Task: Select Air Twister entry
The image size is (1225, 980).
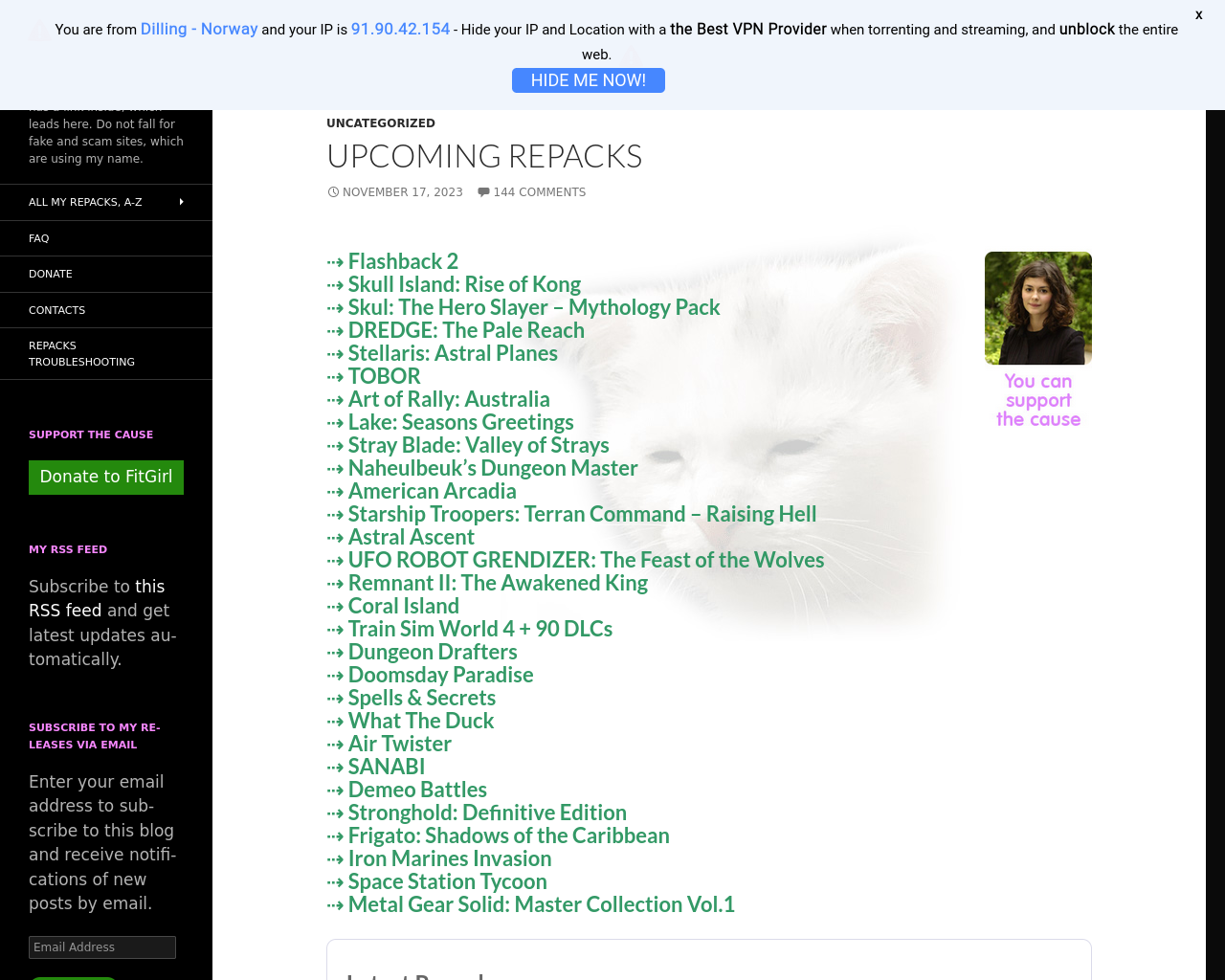Action: [x=400, y=744]
